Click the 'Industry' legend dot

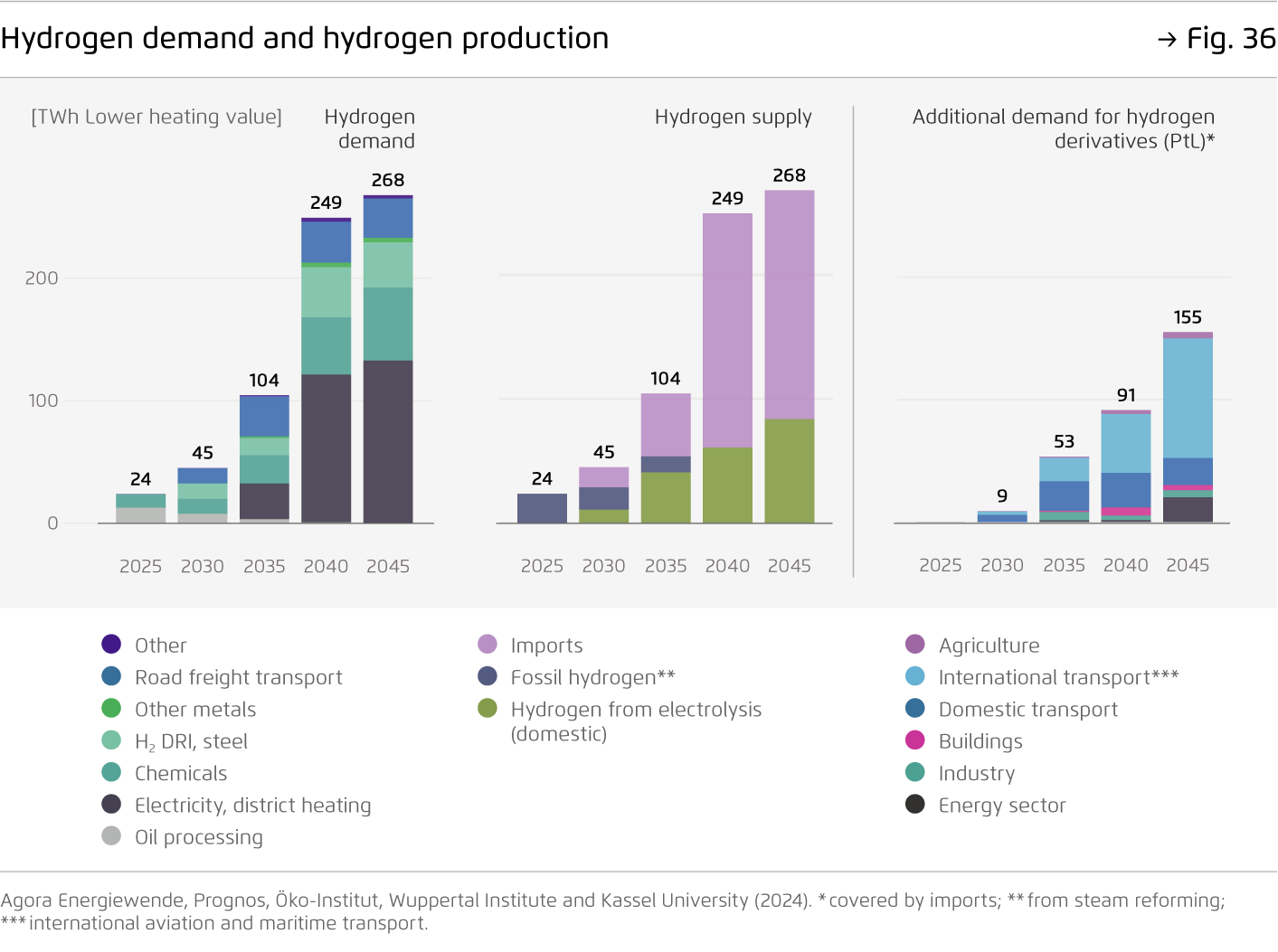point(915,772)
